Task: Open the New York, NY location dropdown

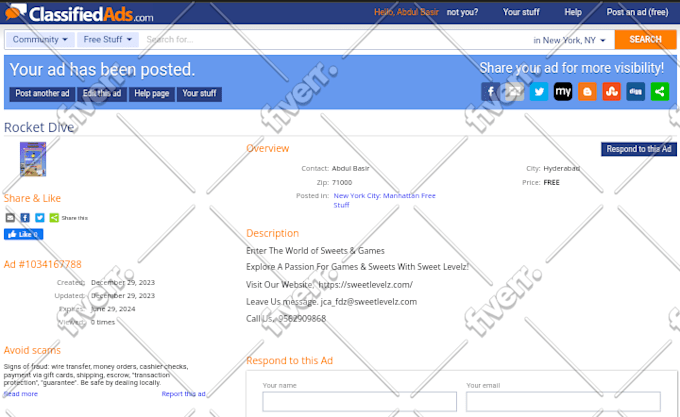Action: pyautogui.click(x=569, y=40)
